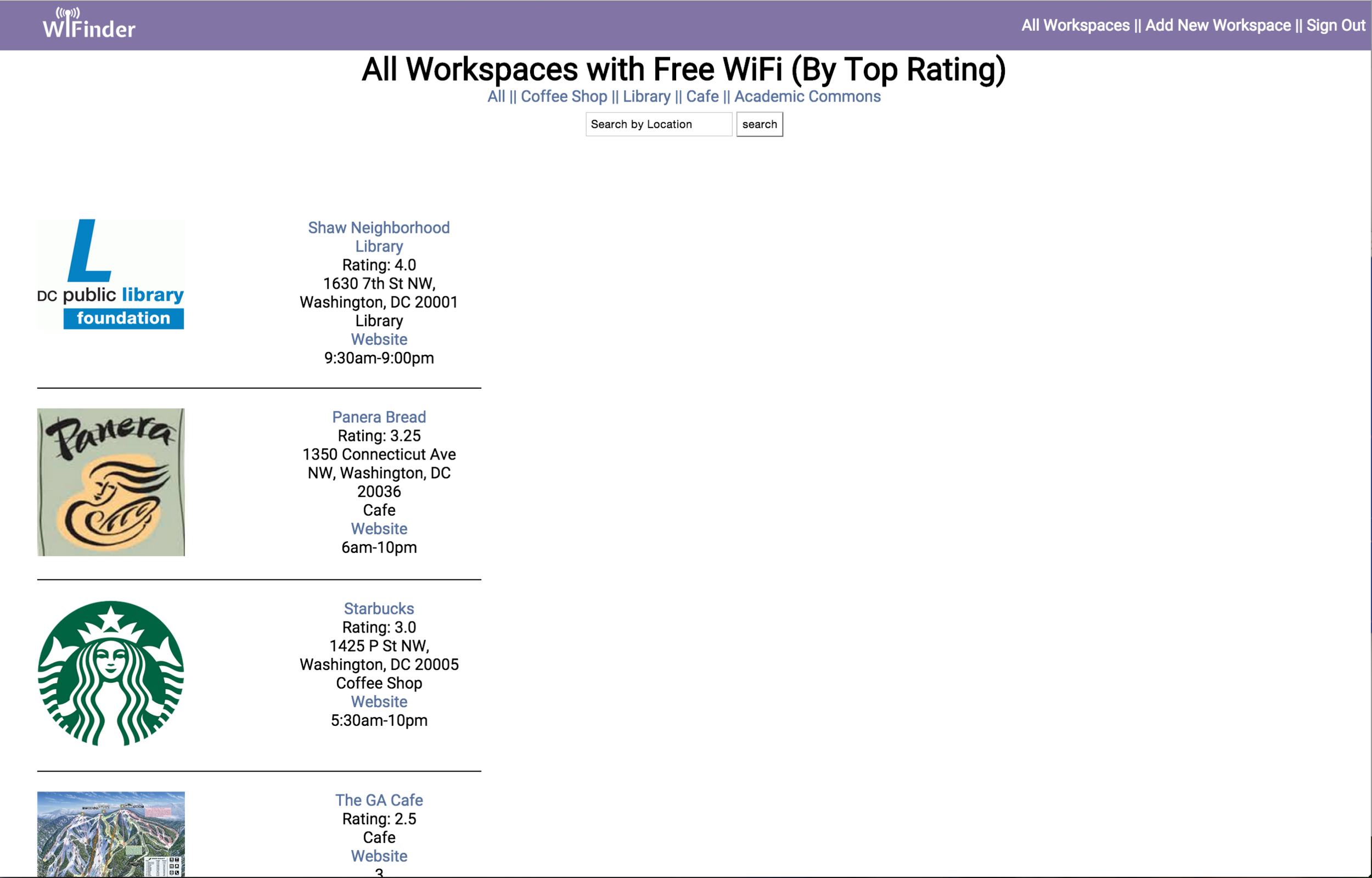Click the 'Coffee Shop' label under Starbucks
The image size is (1372, 878).
[379, 683]
